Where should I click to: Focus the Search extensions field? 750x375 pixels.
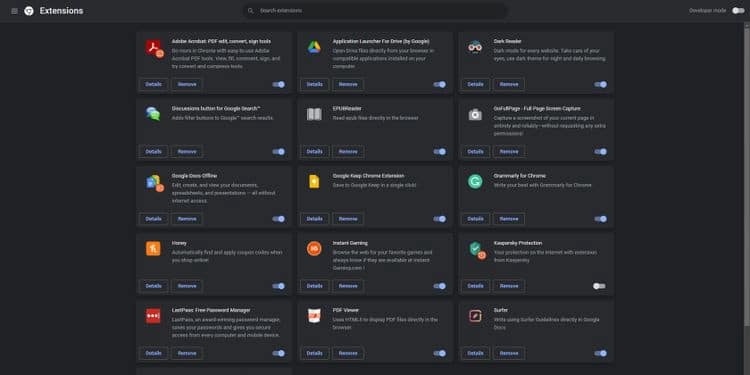click(375, 11)
